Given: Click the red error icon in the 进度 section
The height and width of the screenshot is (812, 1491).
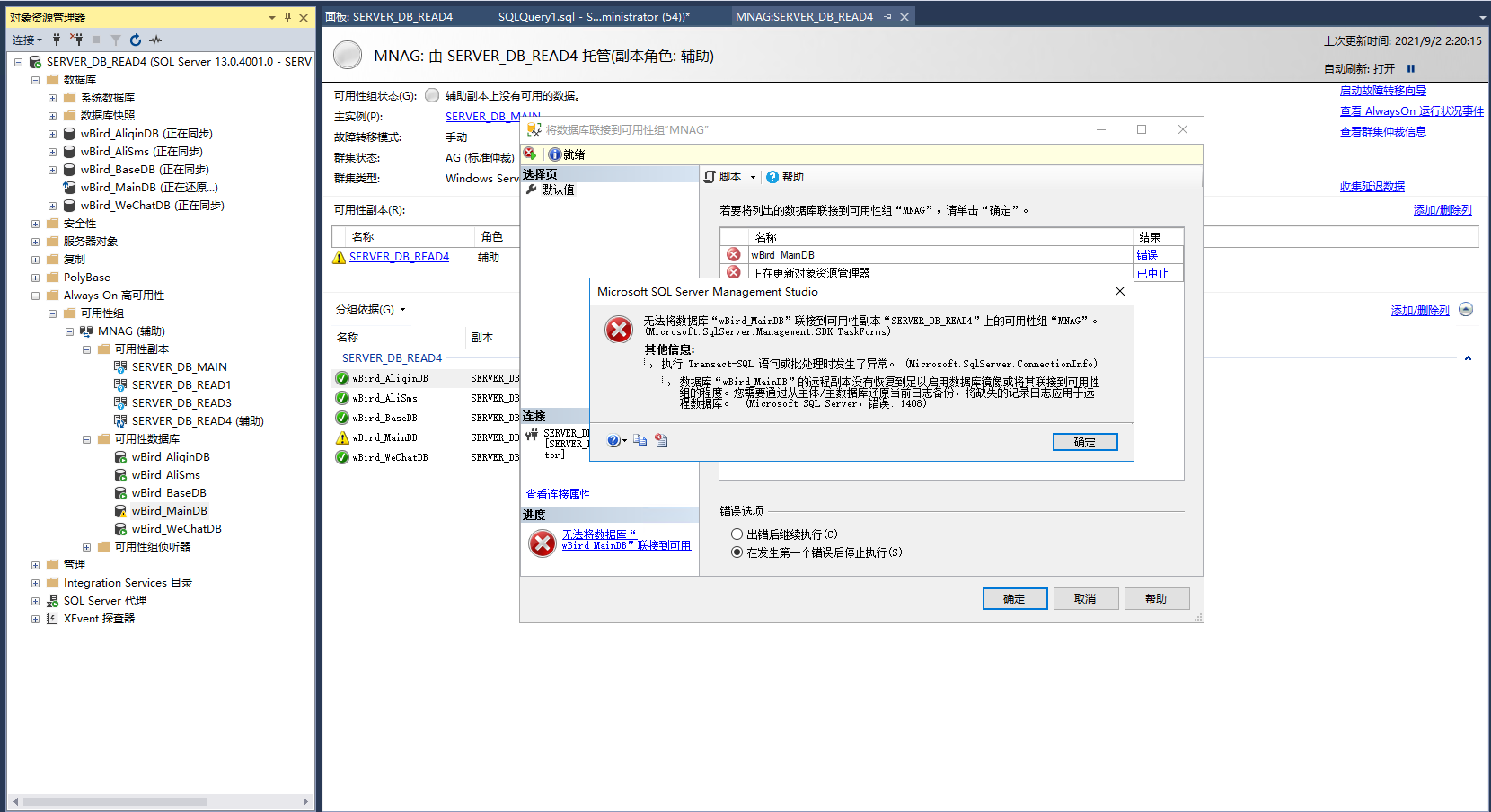Looking at the screenshot, I should [x=543, y=543].
